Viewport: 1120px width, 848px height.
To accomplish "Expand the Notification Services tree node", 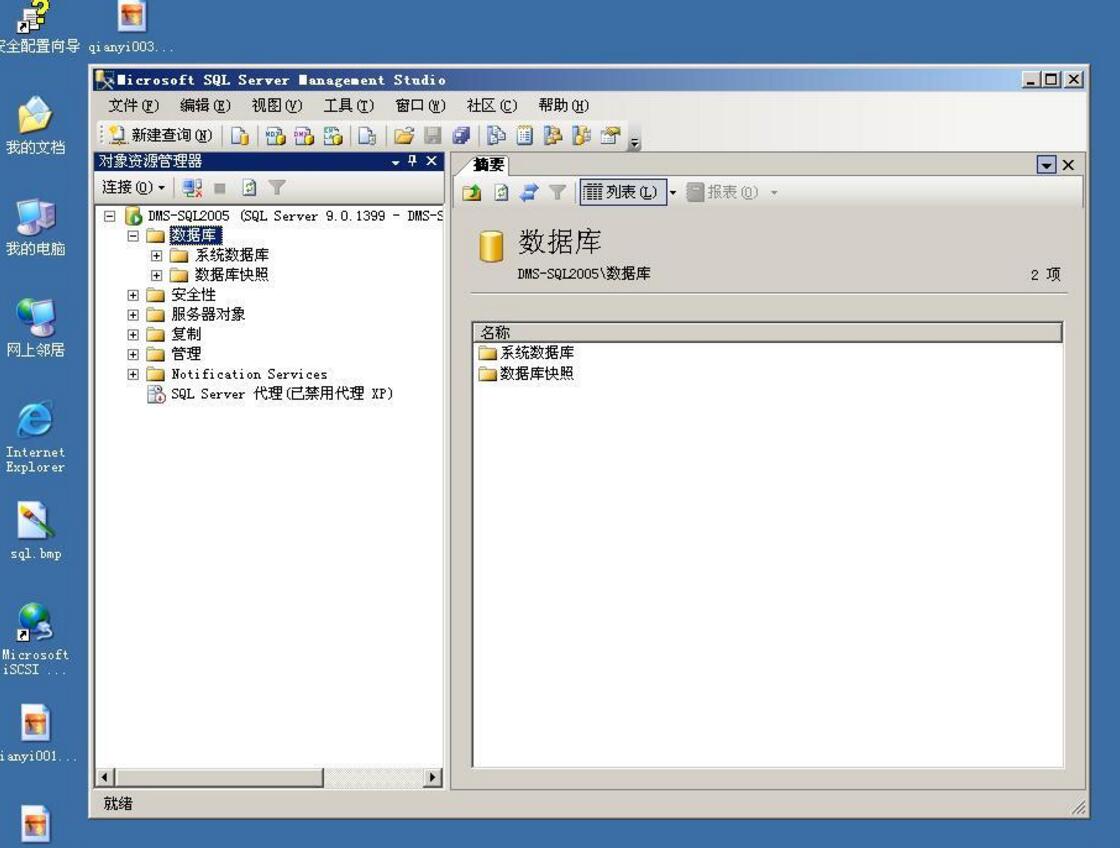I will click(x=133, y=374).
